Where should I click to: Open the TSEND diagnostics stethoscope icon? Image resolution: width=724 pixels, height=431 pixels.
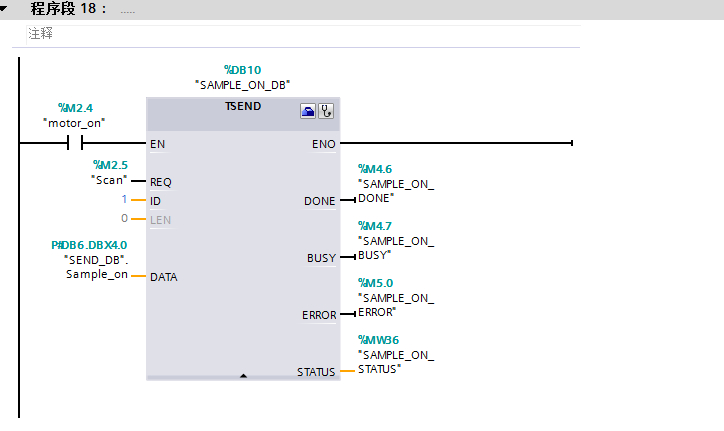pos(325,112)
